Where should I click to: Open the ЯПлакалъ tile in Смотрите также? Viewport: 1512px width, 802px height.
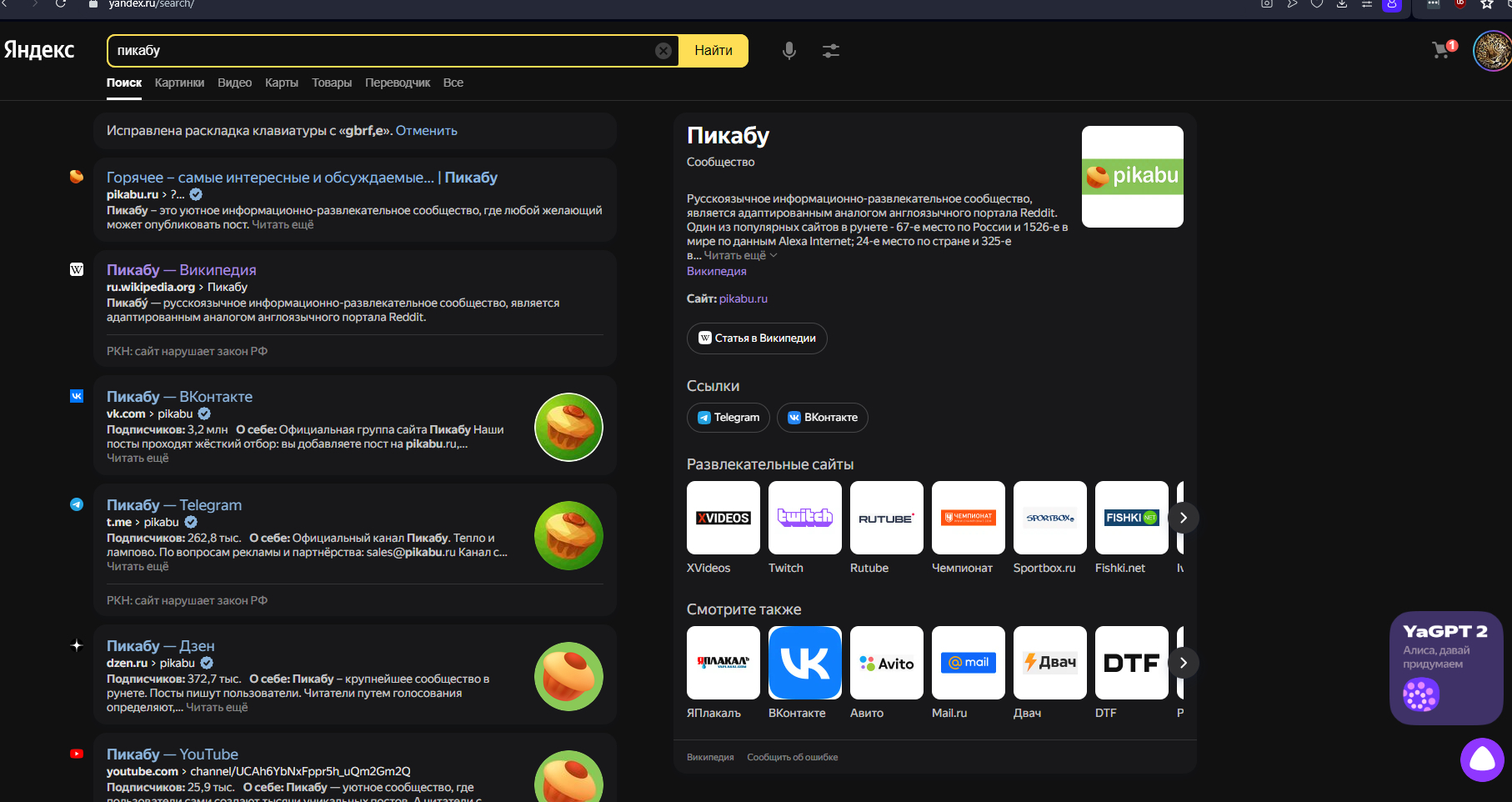click(723, 663)
